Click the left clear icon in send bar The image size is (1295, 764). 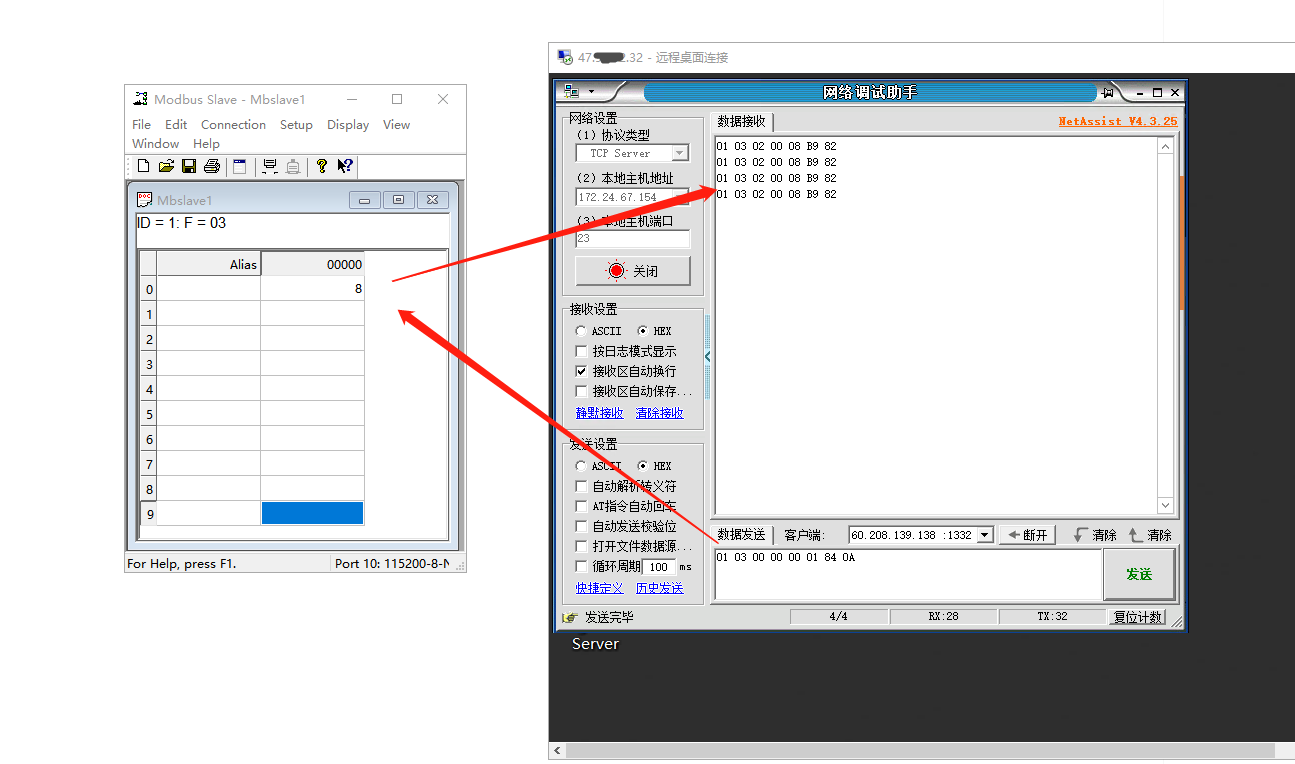point(1079,535)
